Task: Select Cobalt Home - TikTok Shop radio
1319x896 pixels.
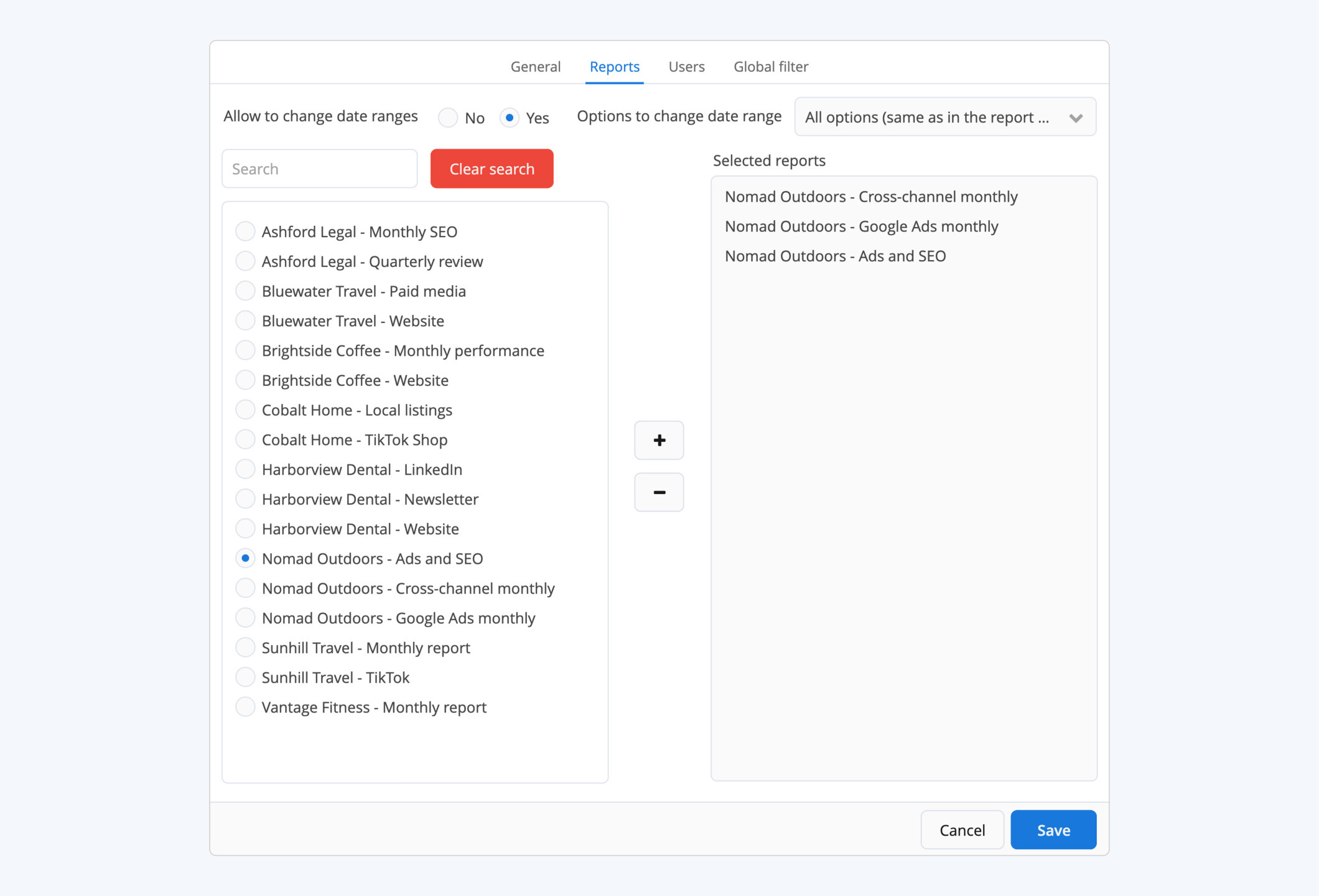Action: click(x=245, y=439)
